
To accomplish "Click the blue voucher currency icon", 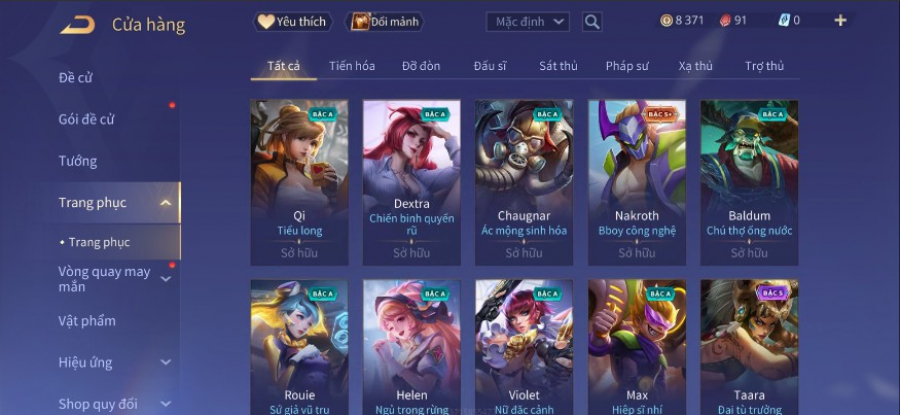I will click(784, 20).
